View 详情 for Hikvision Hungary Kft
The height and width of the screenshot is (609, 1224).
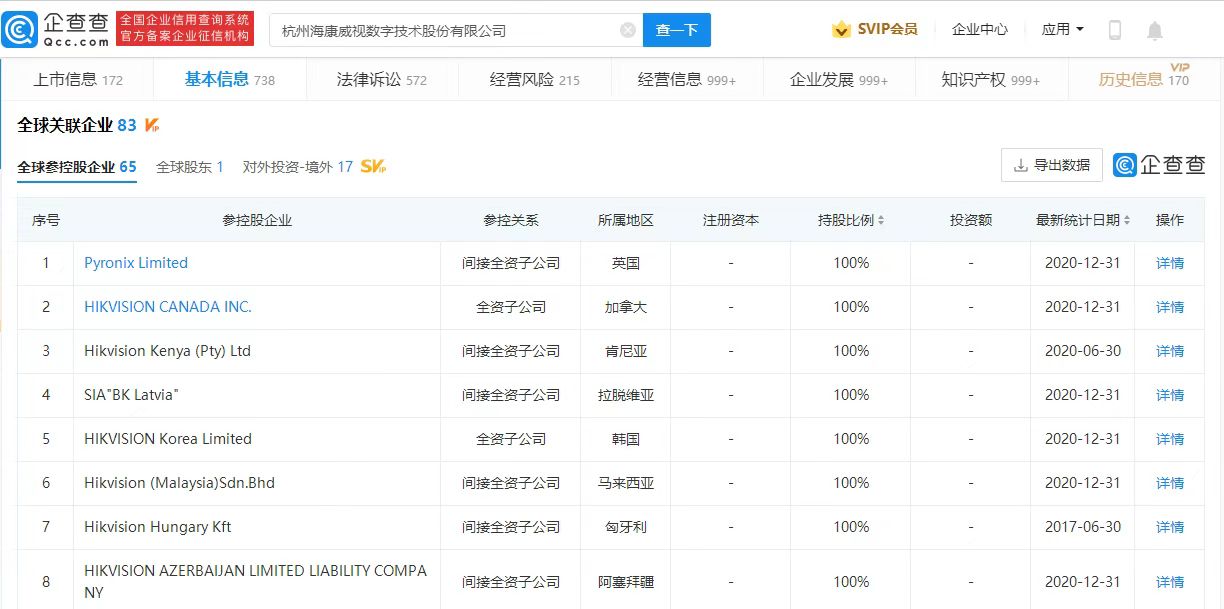coord(1170,527)
